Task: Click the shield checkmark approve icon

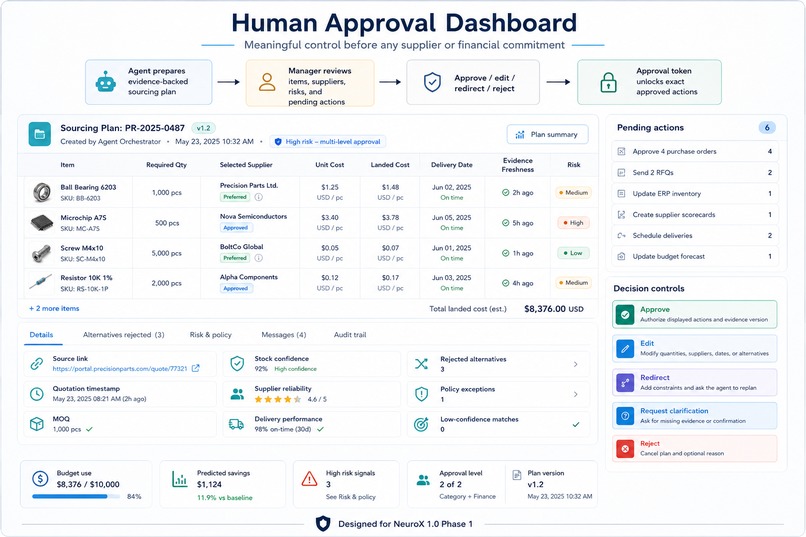Action: tap(432, 82)
